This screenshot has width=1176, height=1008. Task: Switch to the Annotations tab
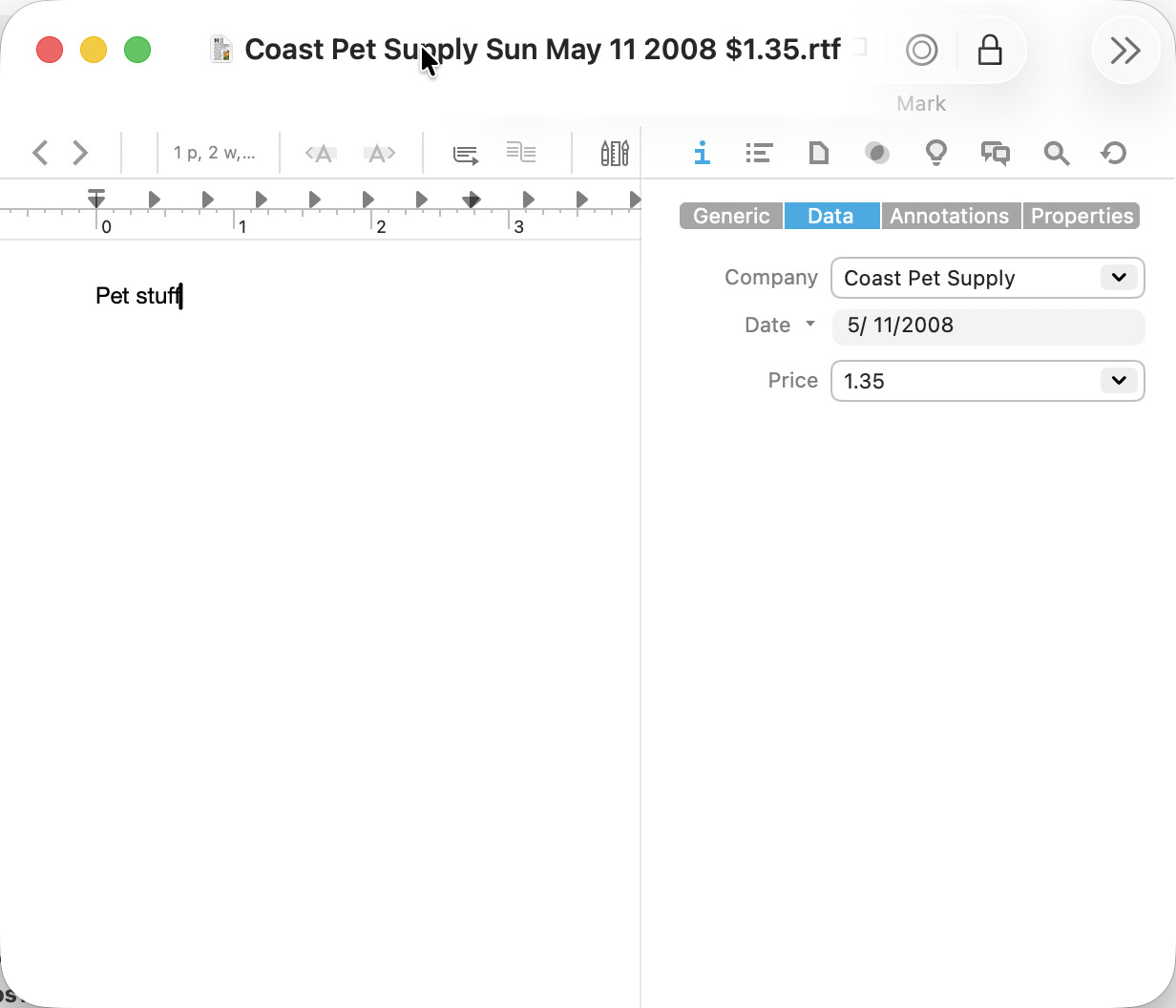point(949,217)
